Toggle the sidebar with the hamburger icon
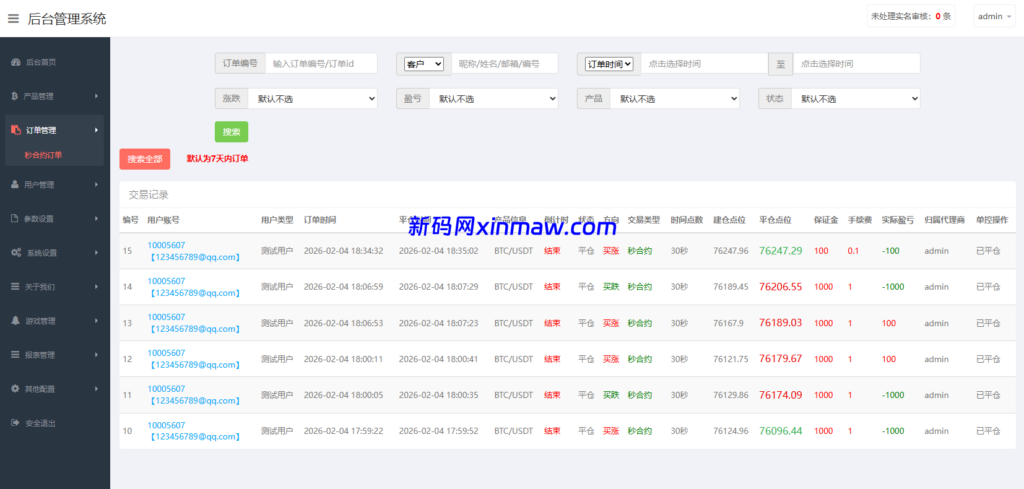The width and height of the screenshot is (1024, 489). point(13,18)
